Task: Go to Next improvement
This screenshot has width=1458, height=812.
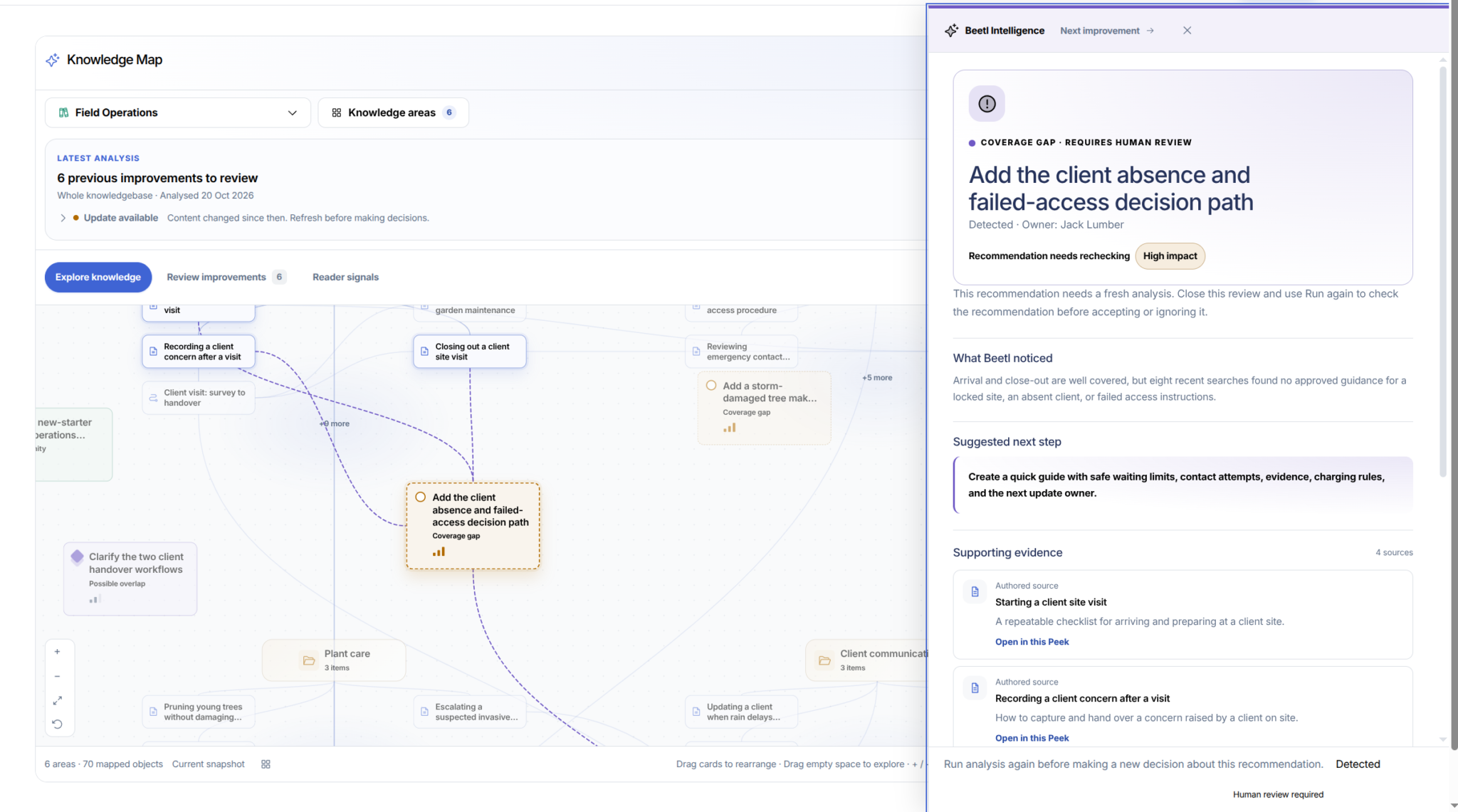Action: pyautogui.click(x=1107, y=31)
